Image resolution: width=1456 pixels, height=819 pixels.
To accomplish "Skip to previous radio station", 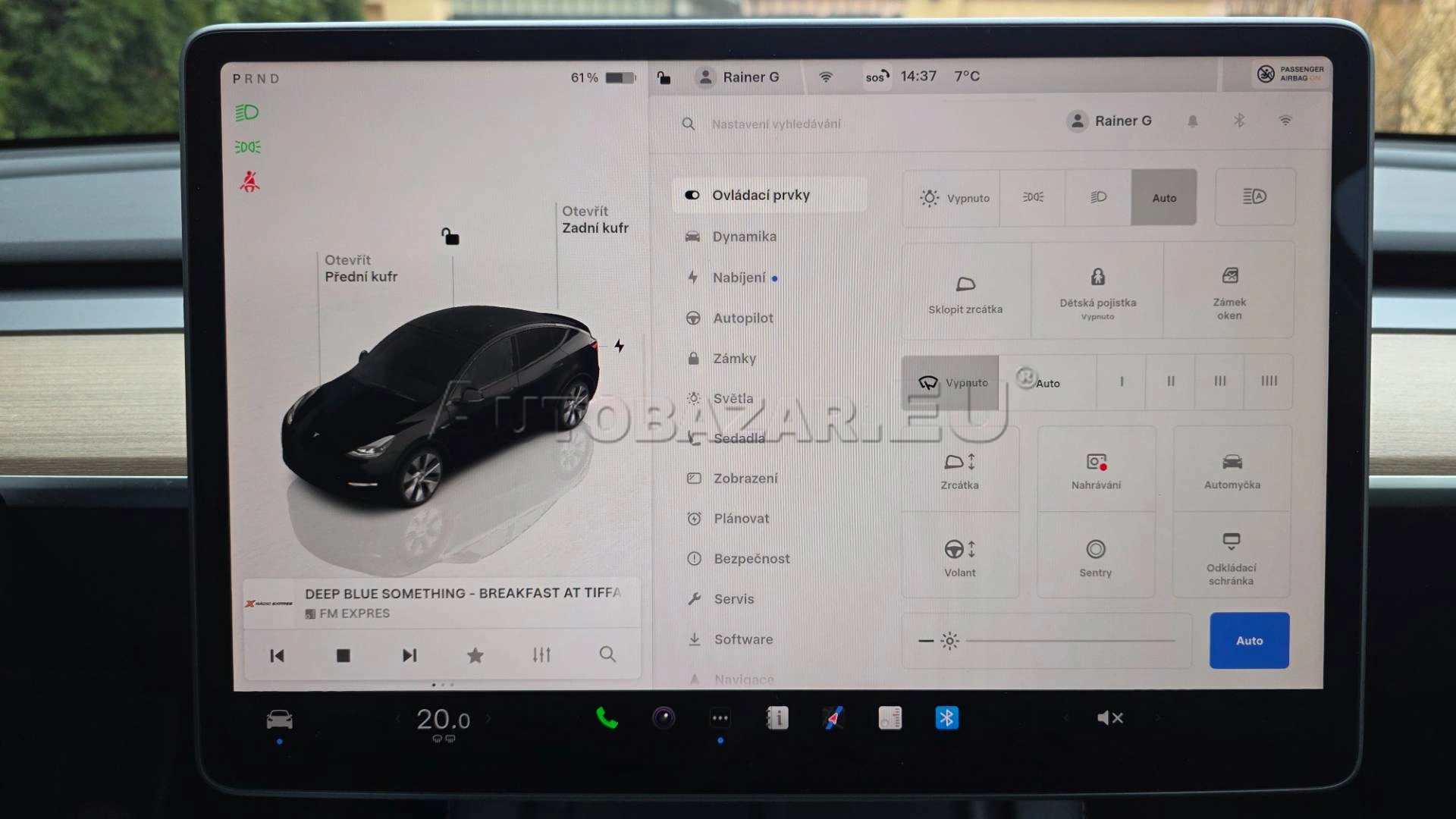I will pyautogui.click(x=277, y=656).
